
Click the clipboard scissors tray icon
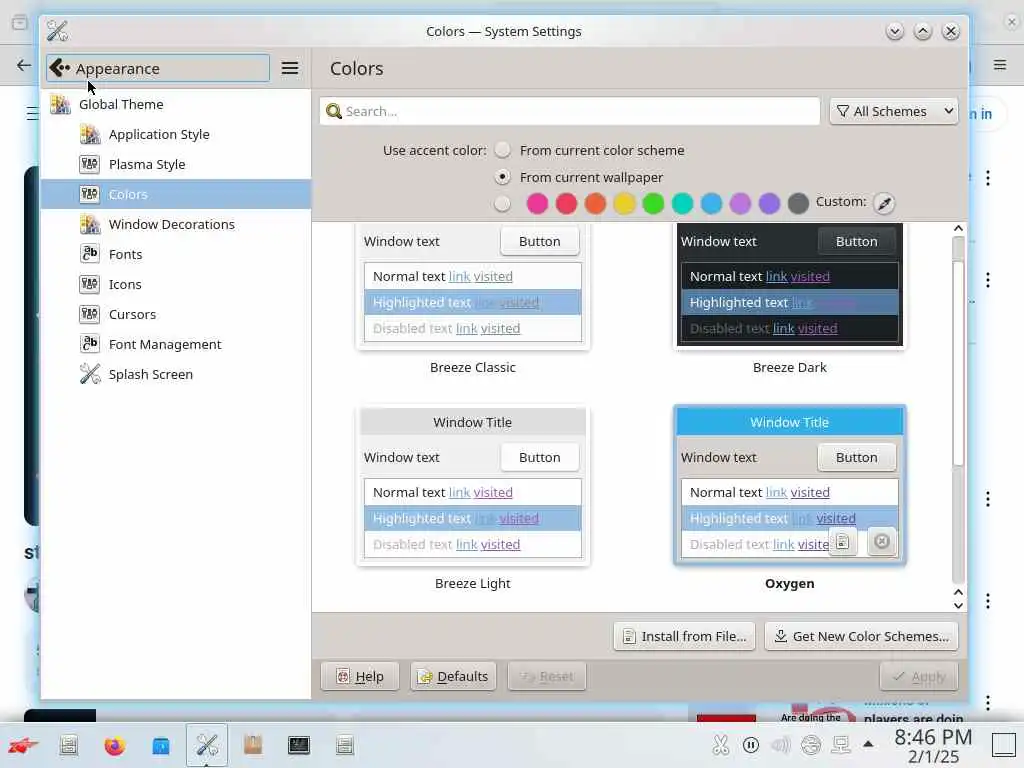coord(720,744)
